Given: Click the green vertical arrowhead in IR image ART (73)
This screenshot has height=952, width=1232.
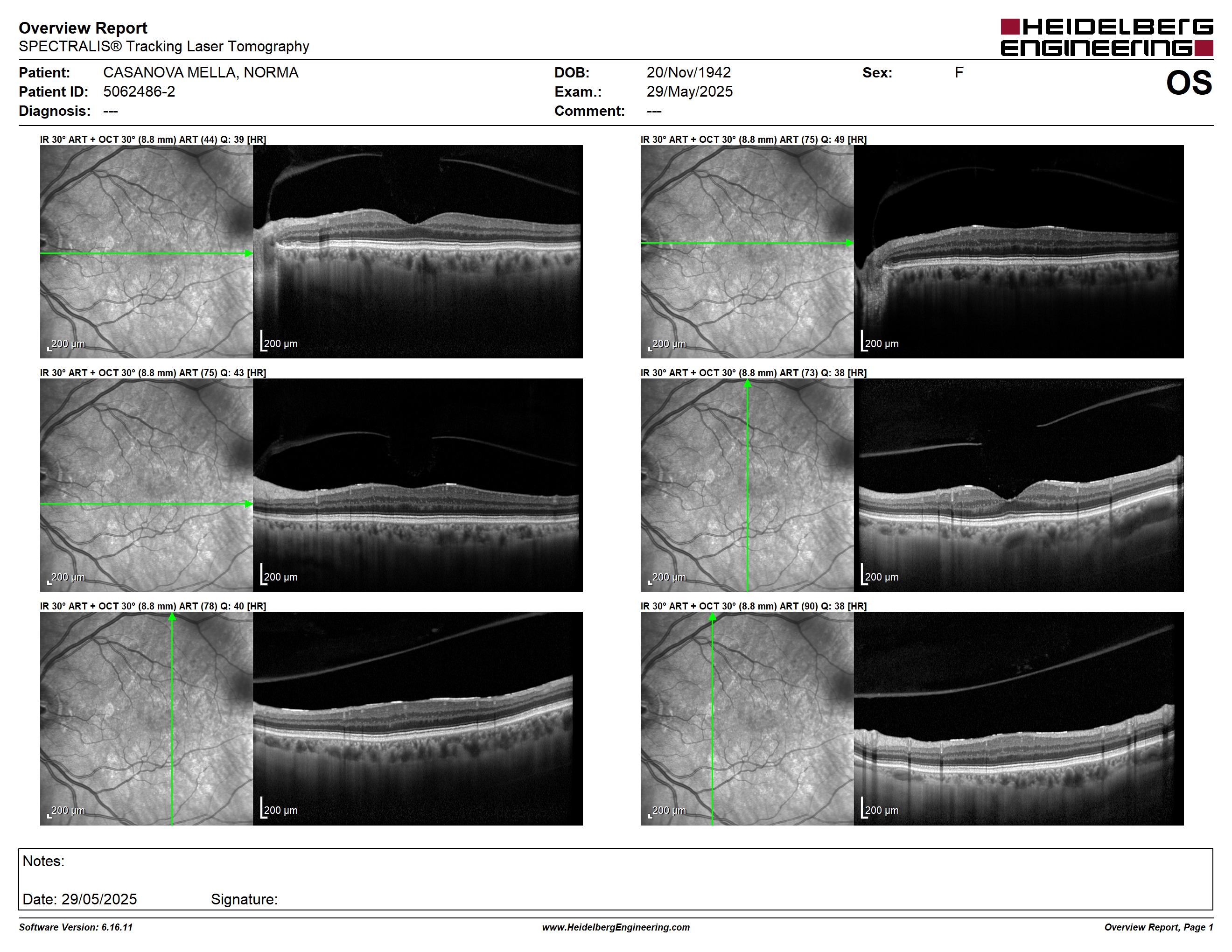Looking at the screenshot, I should click(748, 384).
